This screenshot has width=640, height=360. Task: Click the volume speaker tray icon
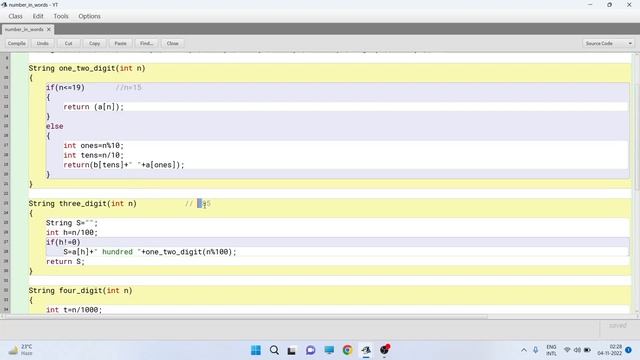[x=577, y=350]
